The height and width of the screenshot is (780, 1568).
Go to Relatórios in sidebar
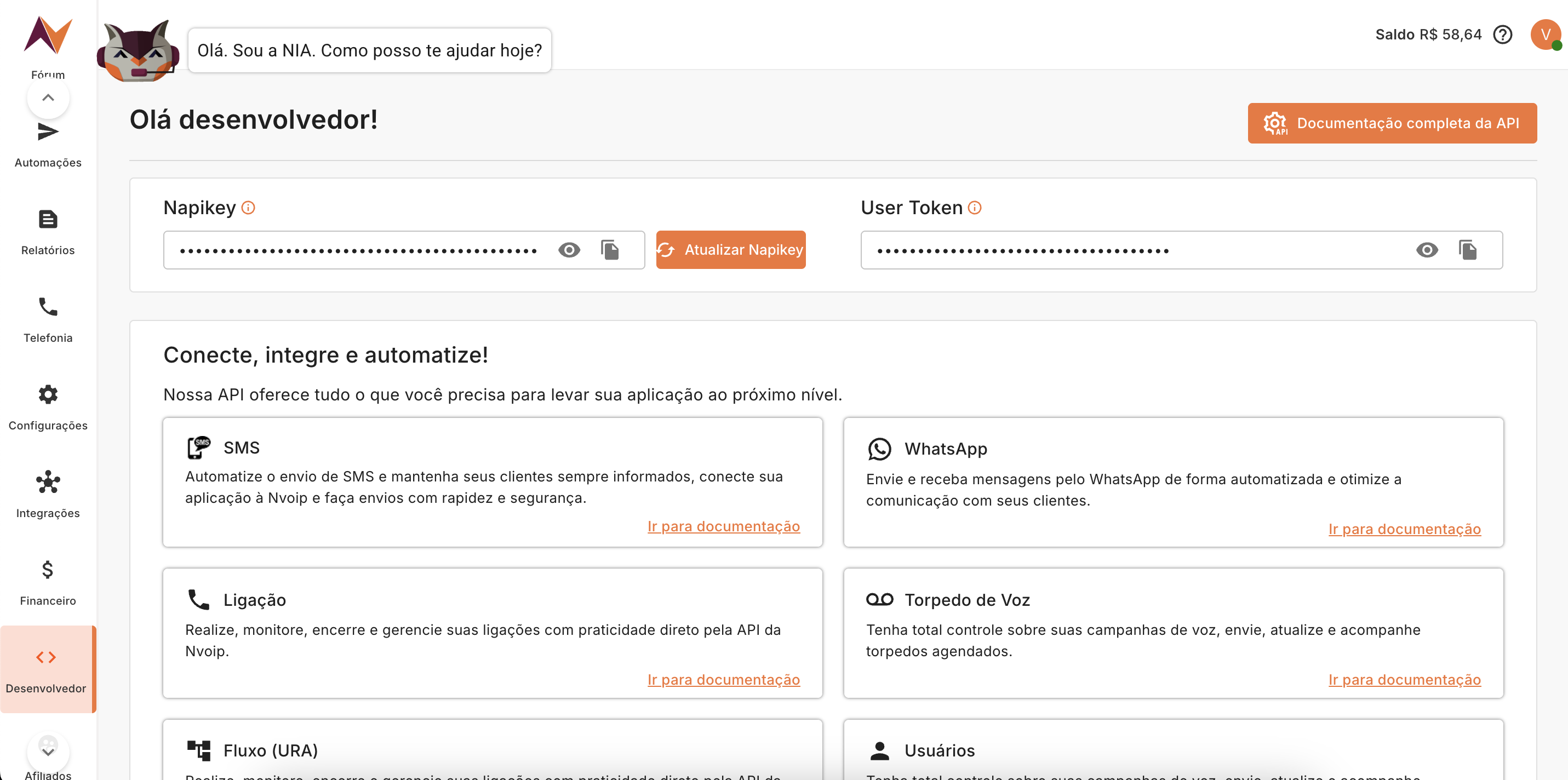coord(48,232)
